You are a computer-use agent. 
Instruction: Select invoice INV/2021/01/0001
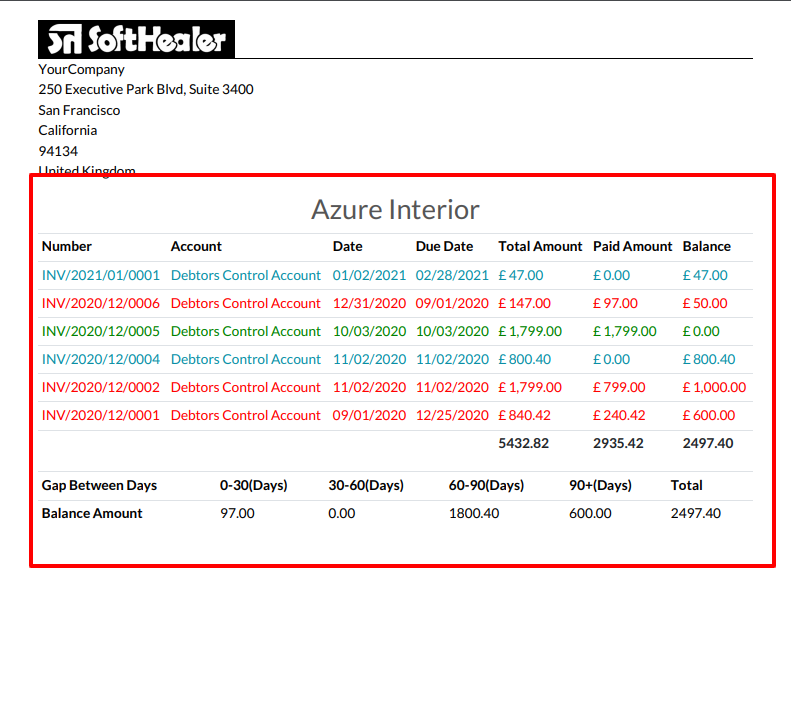(100, 275)
